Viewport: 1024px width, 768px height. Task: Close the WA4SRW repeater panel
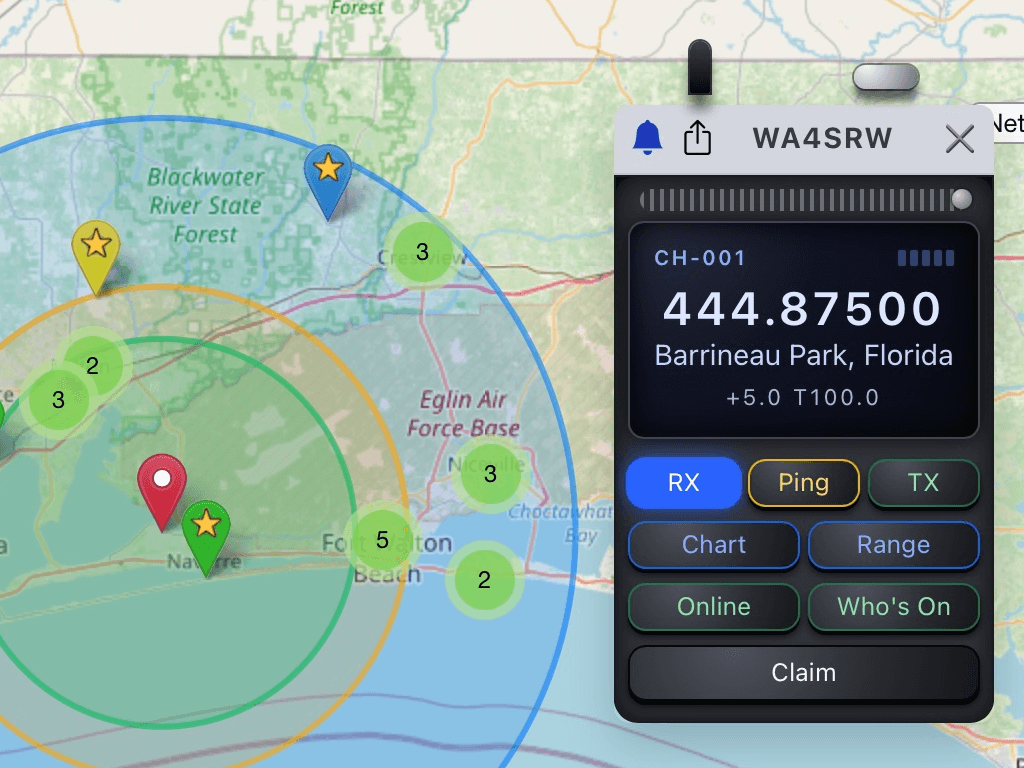pyautogui.click(x=959, y=139)
